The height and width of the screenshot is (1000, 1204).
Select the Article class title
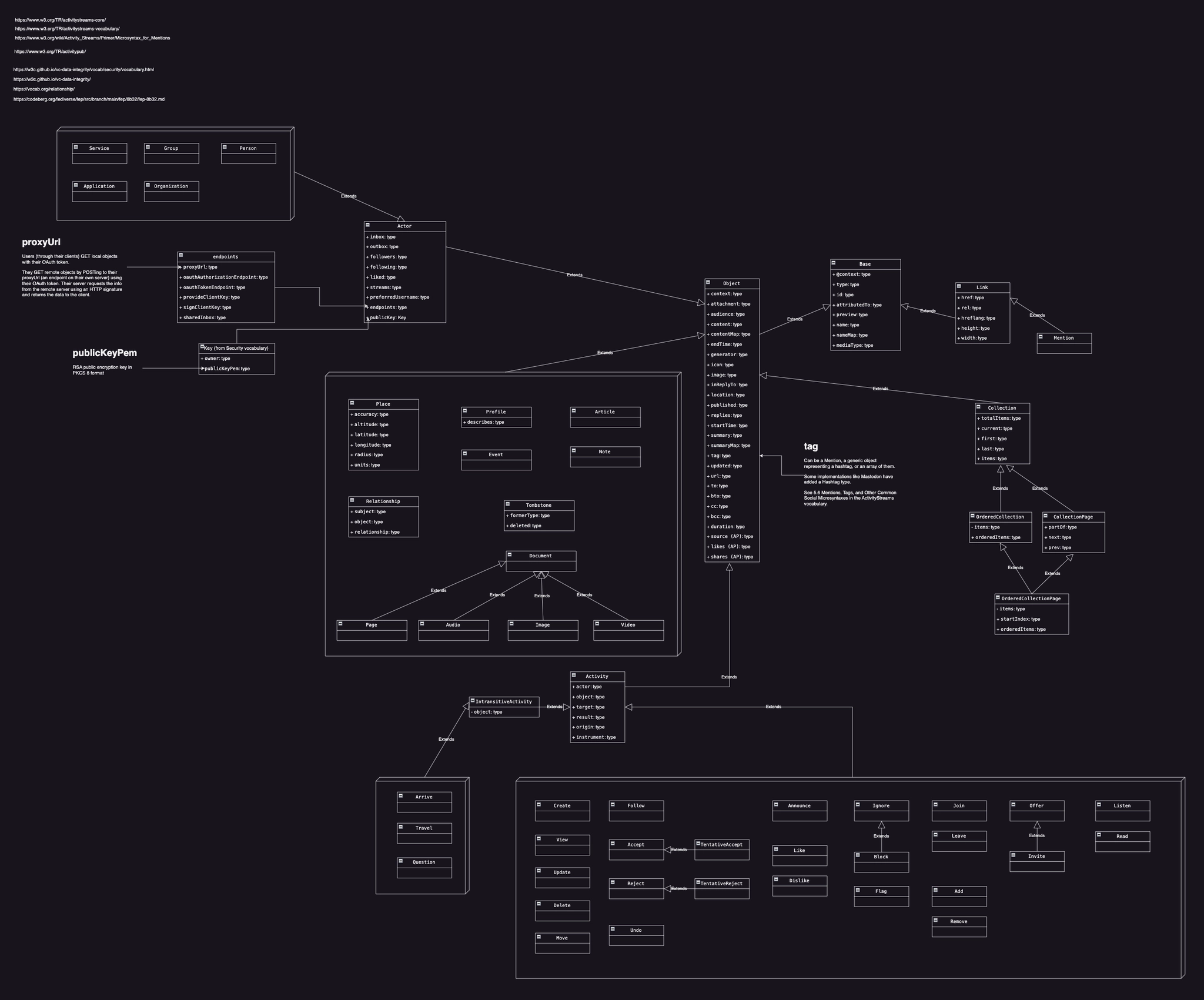[605, 412]
